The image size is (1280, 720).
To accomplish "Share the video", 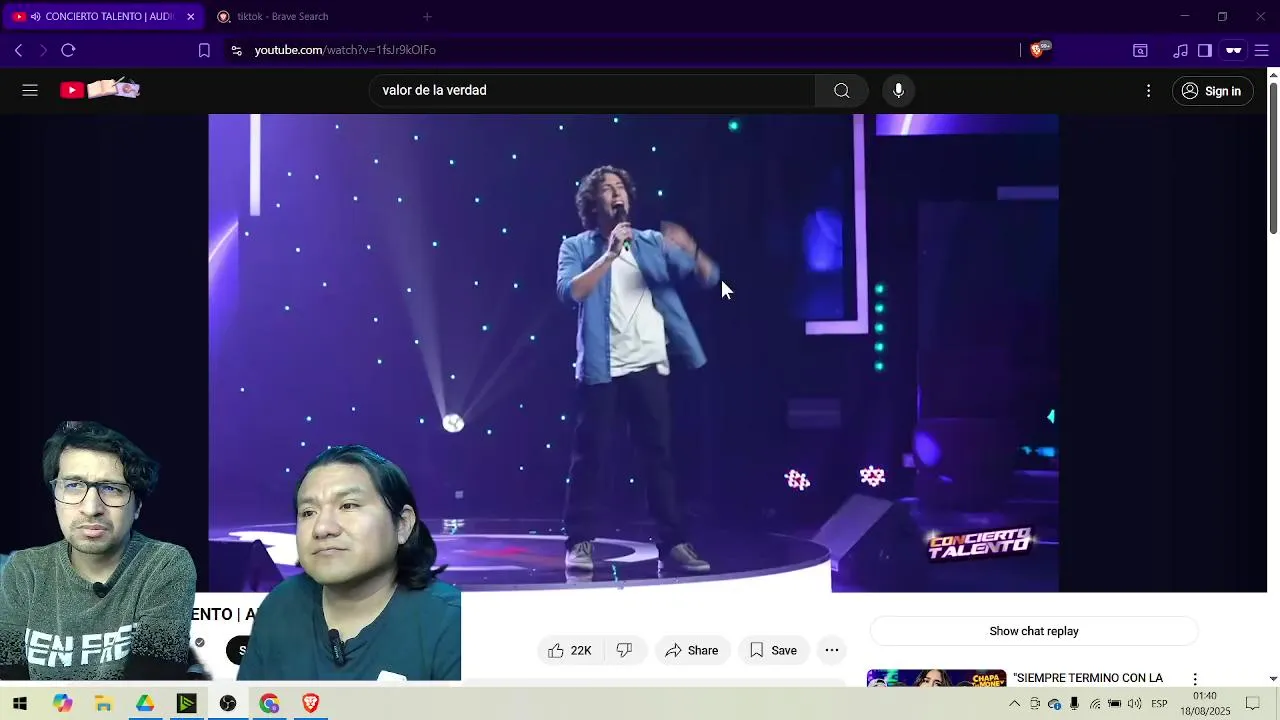I will [x=692, y=650].
